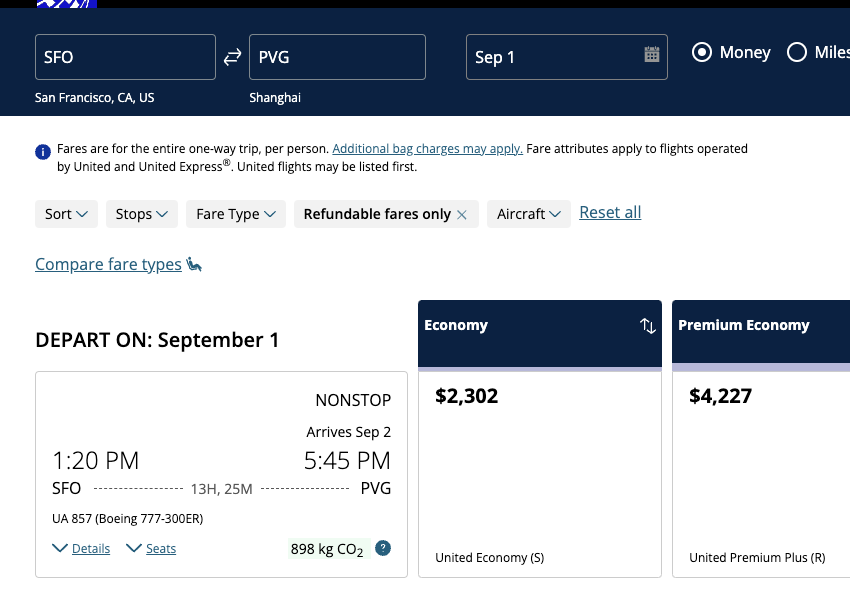Click the SFO origin input field
The width and height of the screenshot is (850, 610).
(125, 57)
